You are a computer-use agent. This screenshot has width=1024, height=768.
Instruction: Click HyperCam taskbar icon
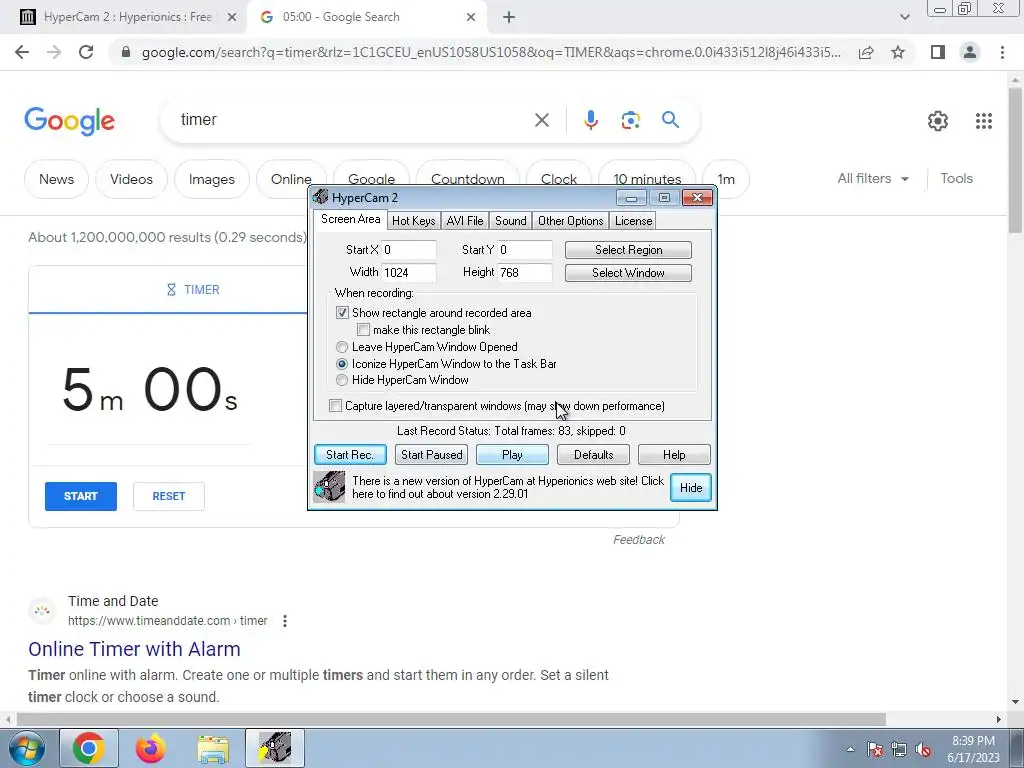coord(275,748)
